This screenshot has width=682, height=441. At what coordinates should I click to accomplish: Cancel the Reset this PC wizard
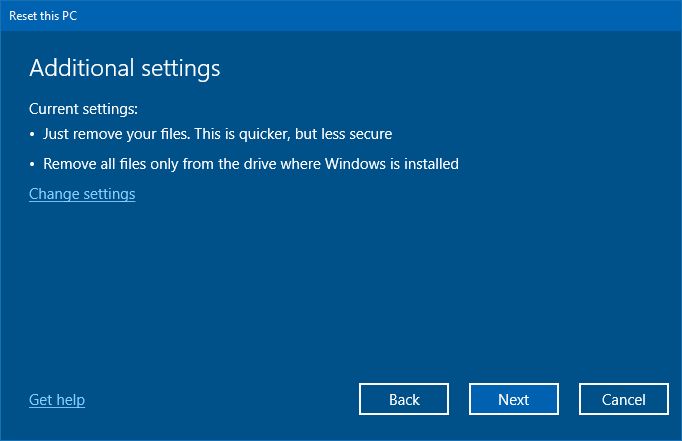point(624,399)
